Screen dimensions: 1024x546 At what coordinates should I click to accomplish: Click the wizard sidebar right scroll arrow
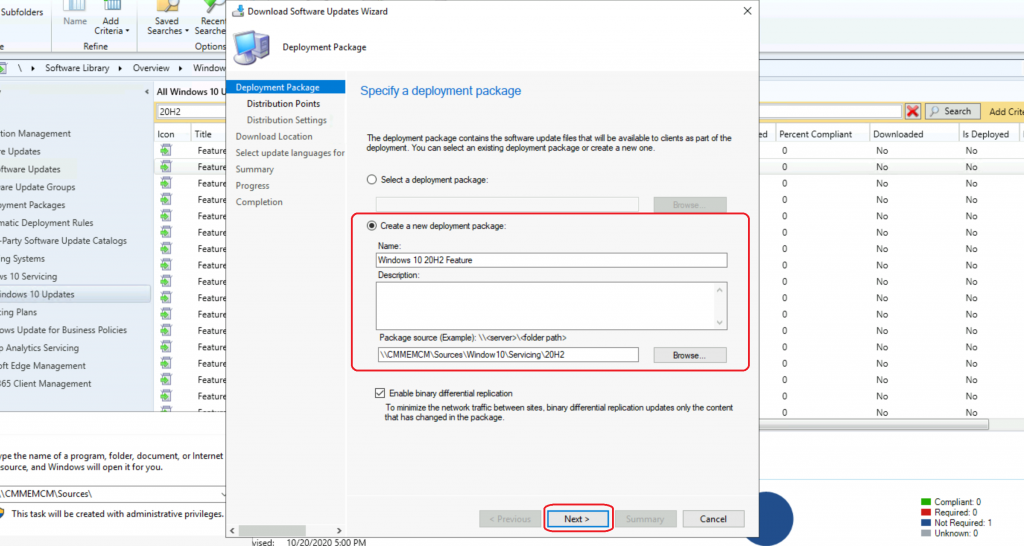pyautogui.click(x=338, y=530)
